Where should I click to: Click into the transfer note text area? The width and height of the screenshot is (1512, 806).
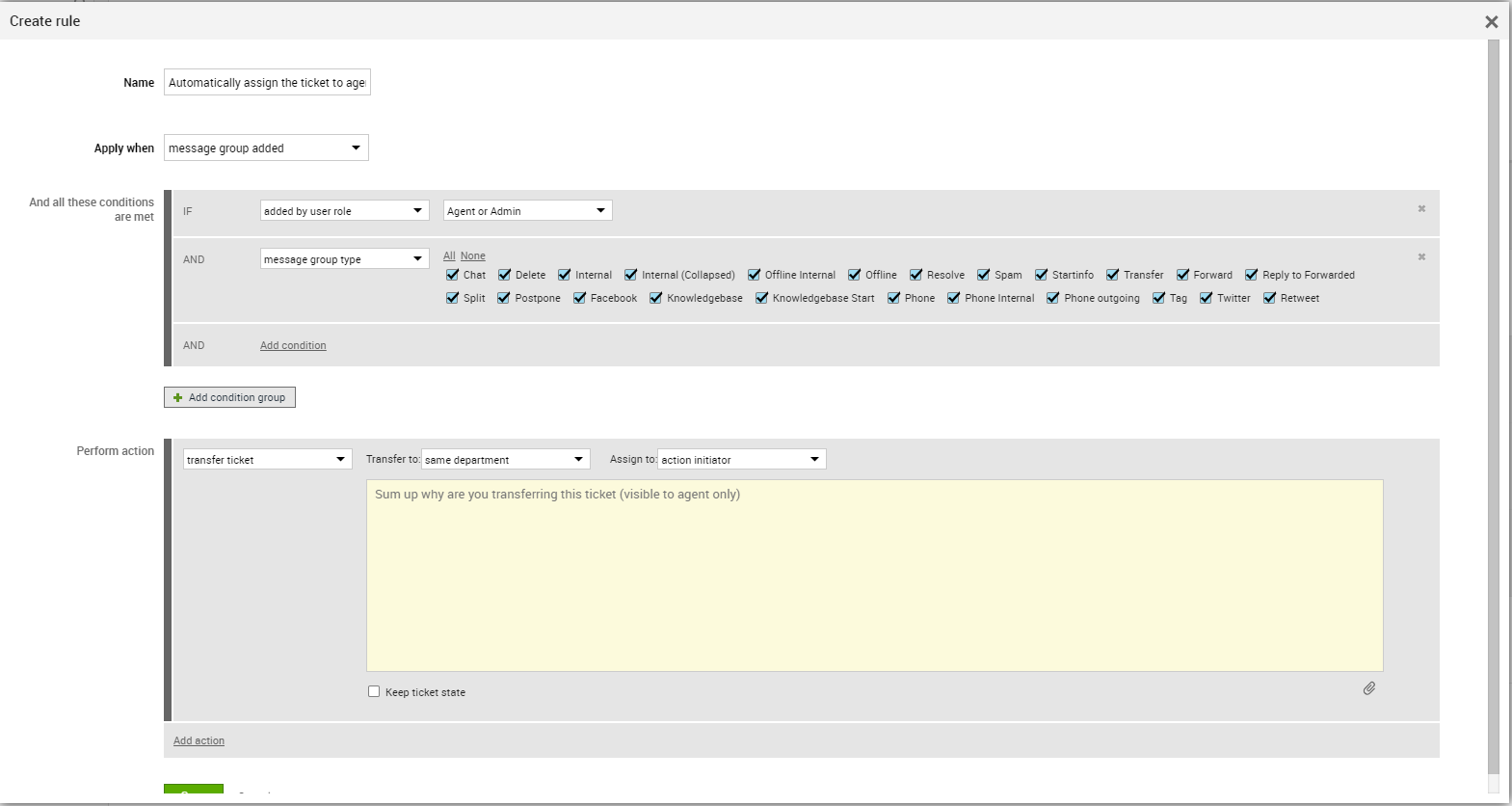[874, 575]
